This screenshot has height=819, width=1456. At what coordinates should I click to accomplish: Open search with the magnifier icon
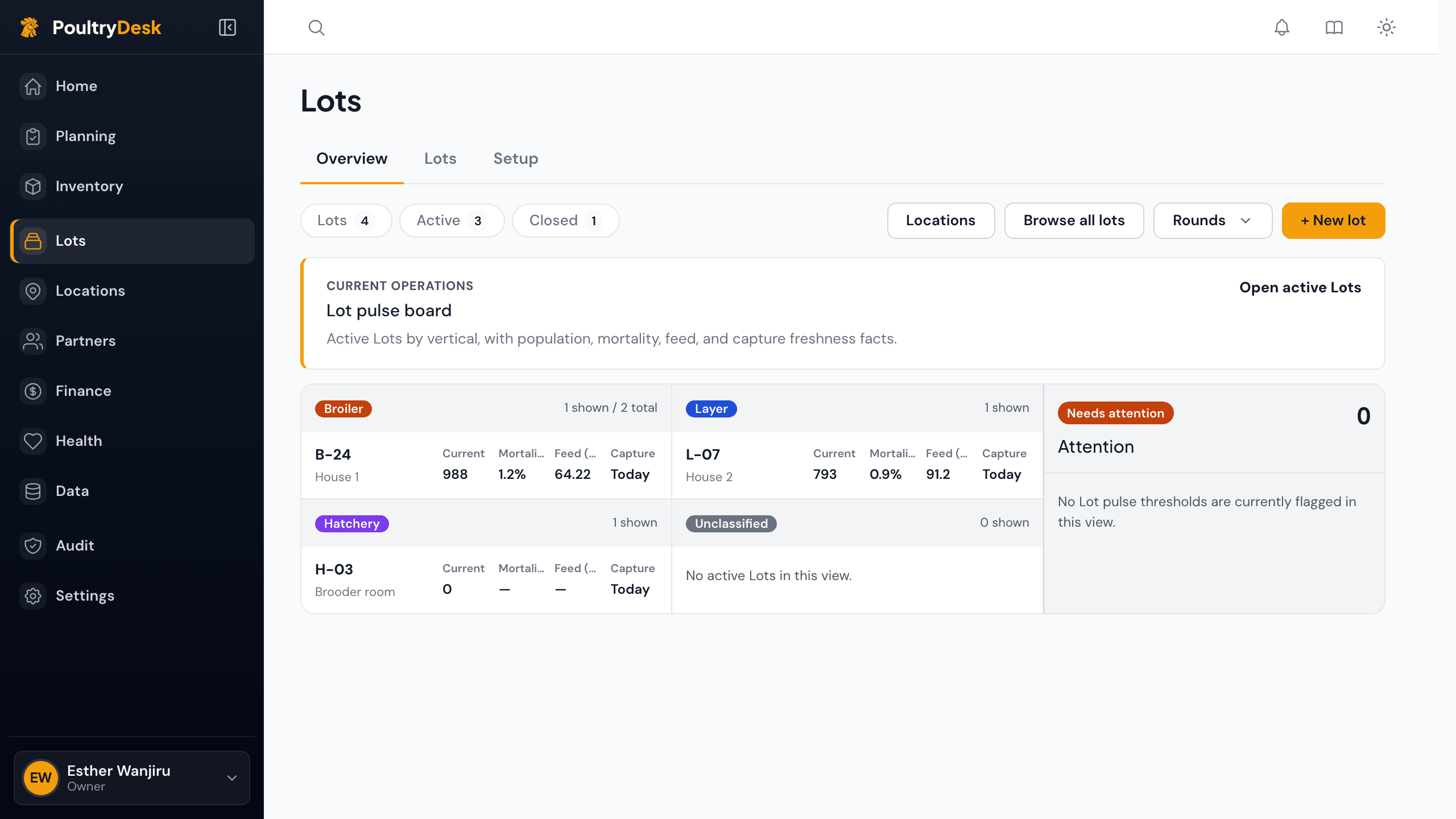[316, 27]
